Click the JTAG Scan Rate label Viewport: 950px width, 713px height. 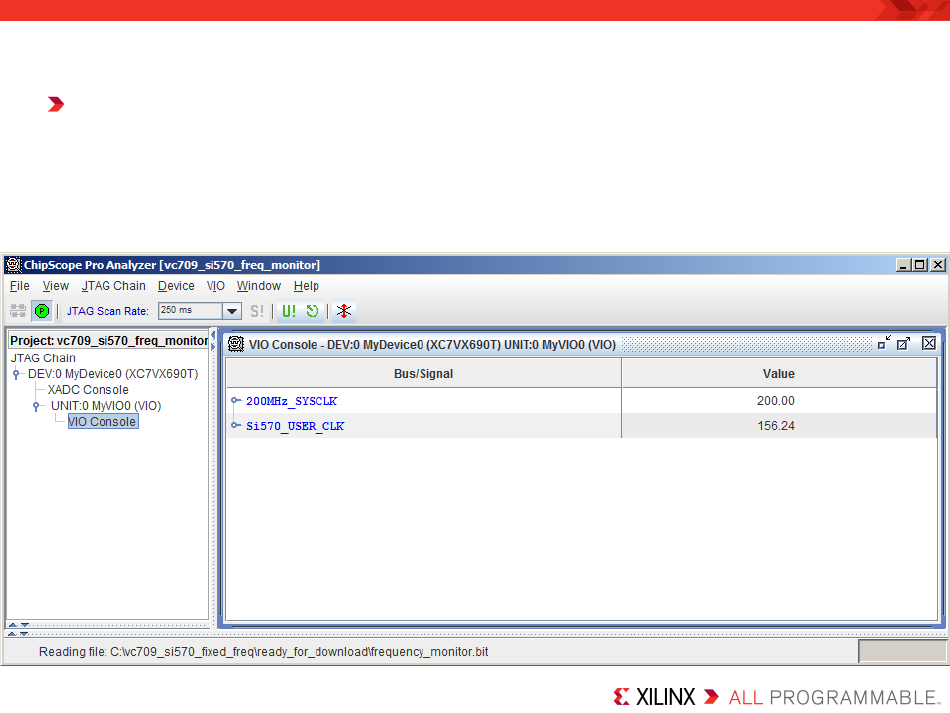pyautogui.click(x=108, y=311)
